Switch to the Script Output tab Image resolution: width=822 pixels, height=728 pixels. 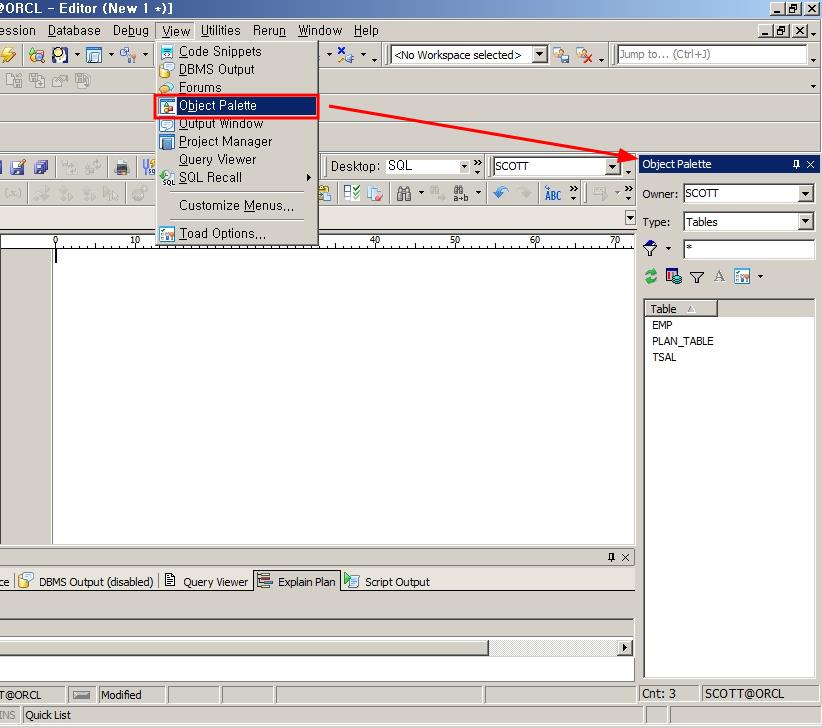pos(396,582)
